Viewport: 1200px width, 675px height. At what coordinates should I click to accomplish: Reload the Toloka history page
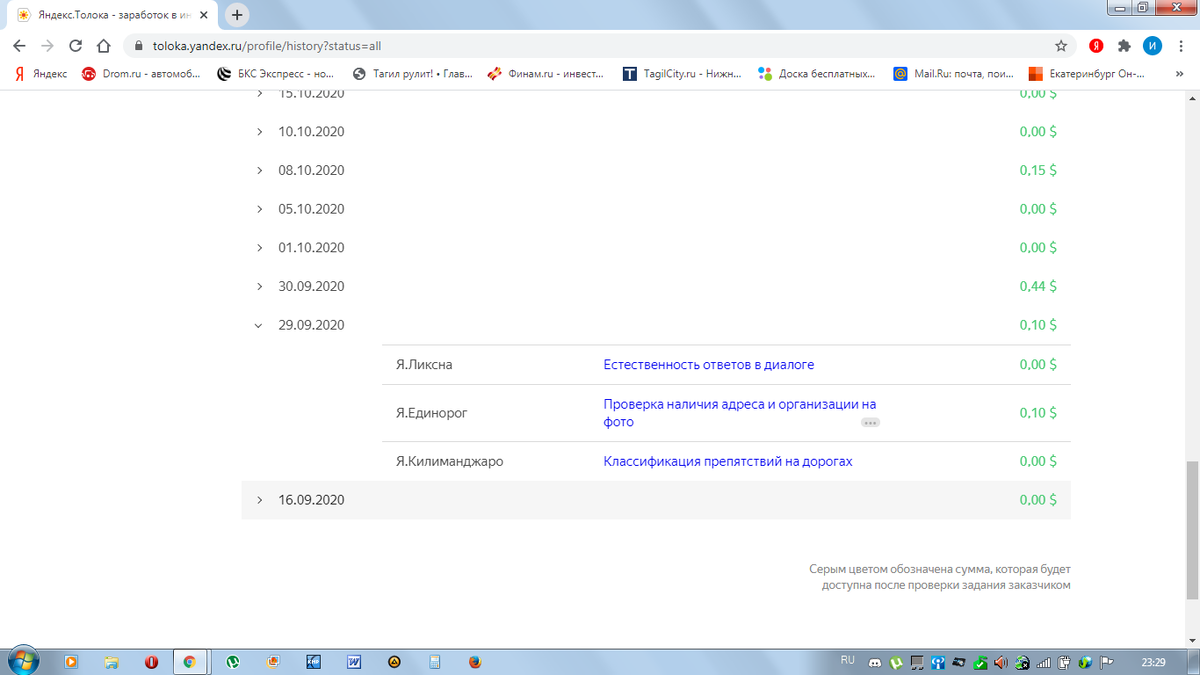[x=75, y=46]
